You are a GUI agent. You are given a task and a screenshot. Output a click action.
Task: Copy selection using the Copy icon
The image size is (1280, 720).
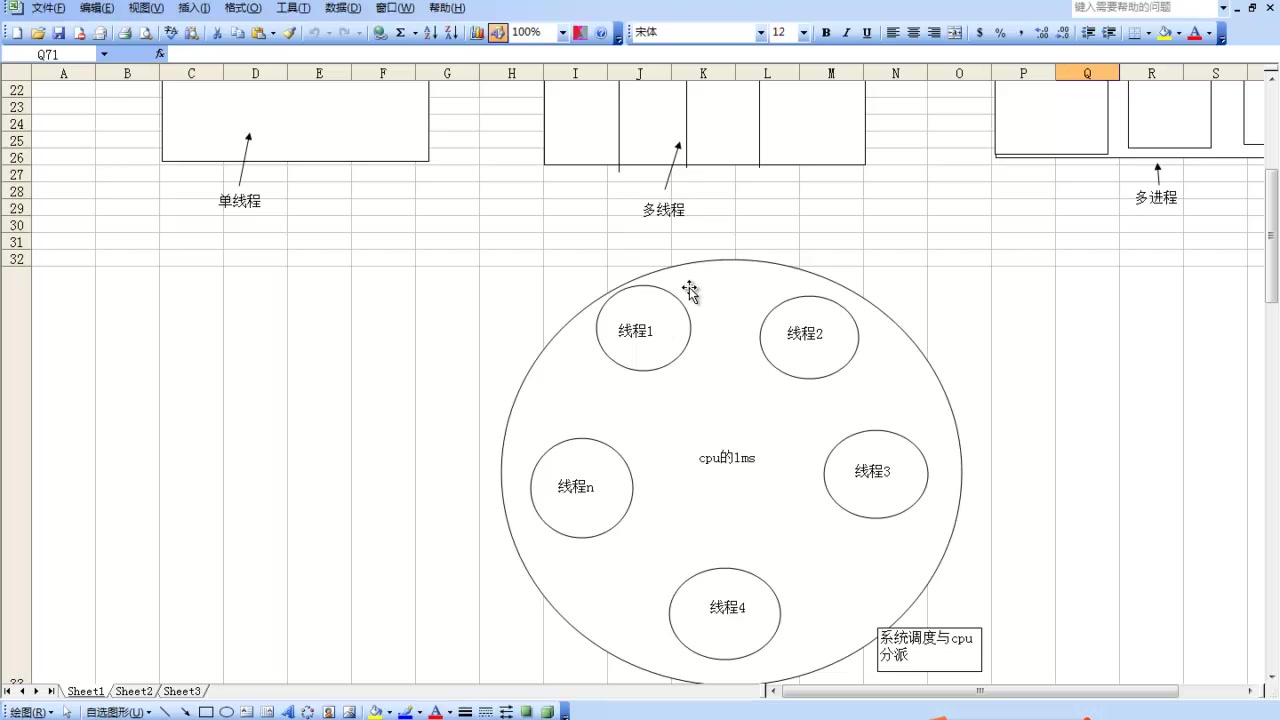(x=237, y=33)
